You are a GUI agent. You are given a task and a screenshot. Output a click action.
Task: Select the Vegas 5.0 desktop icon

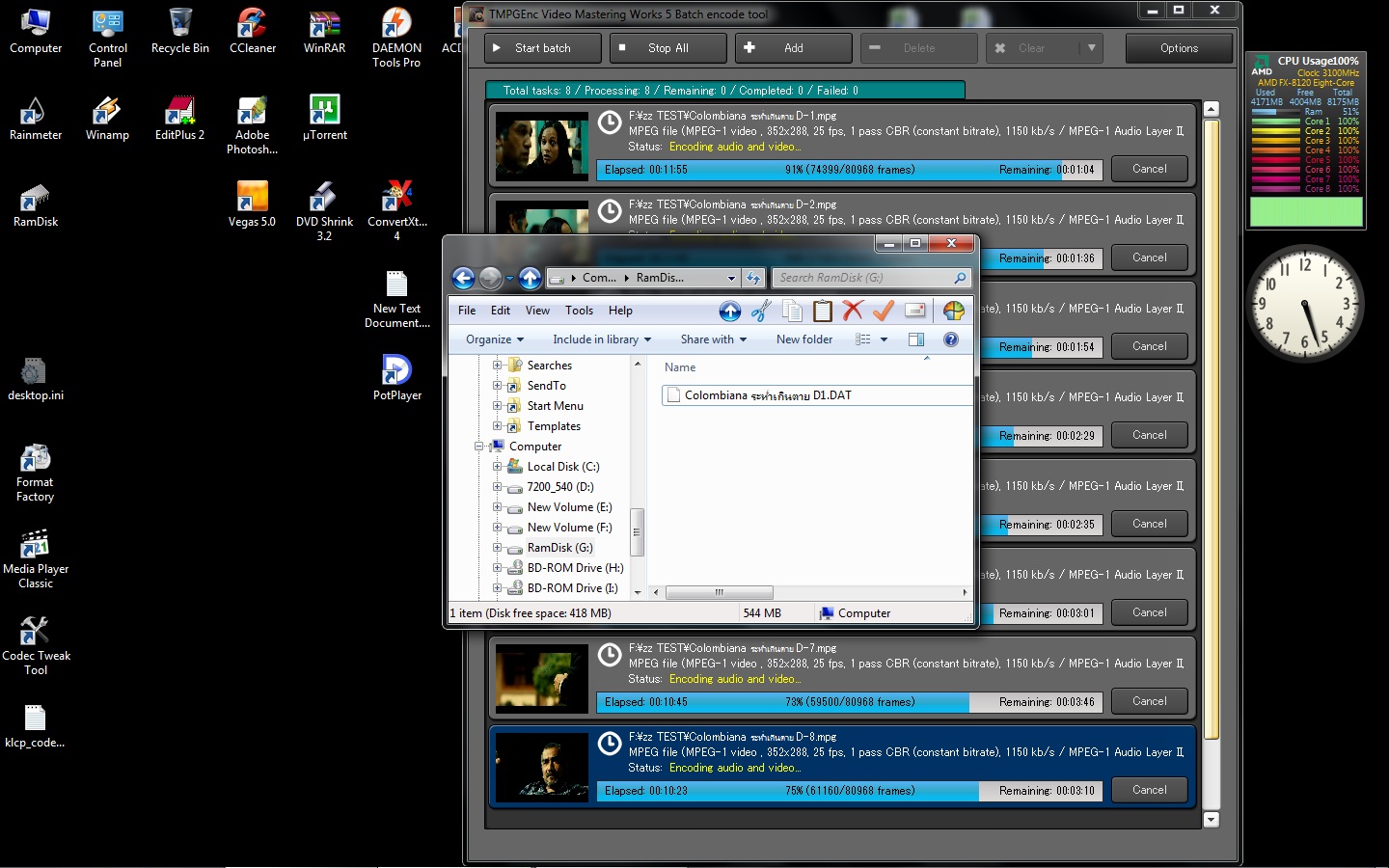pos(252,205)
